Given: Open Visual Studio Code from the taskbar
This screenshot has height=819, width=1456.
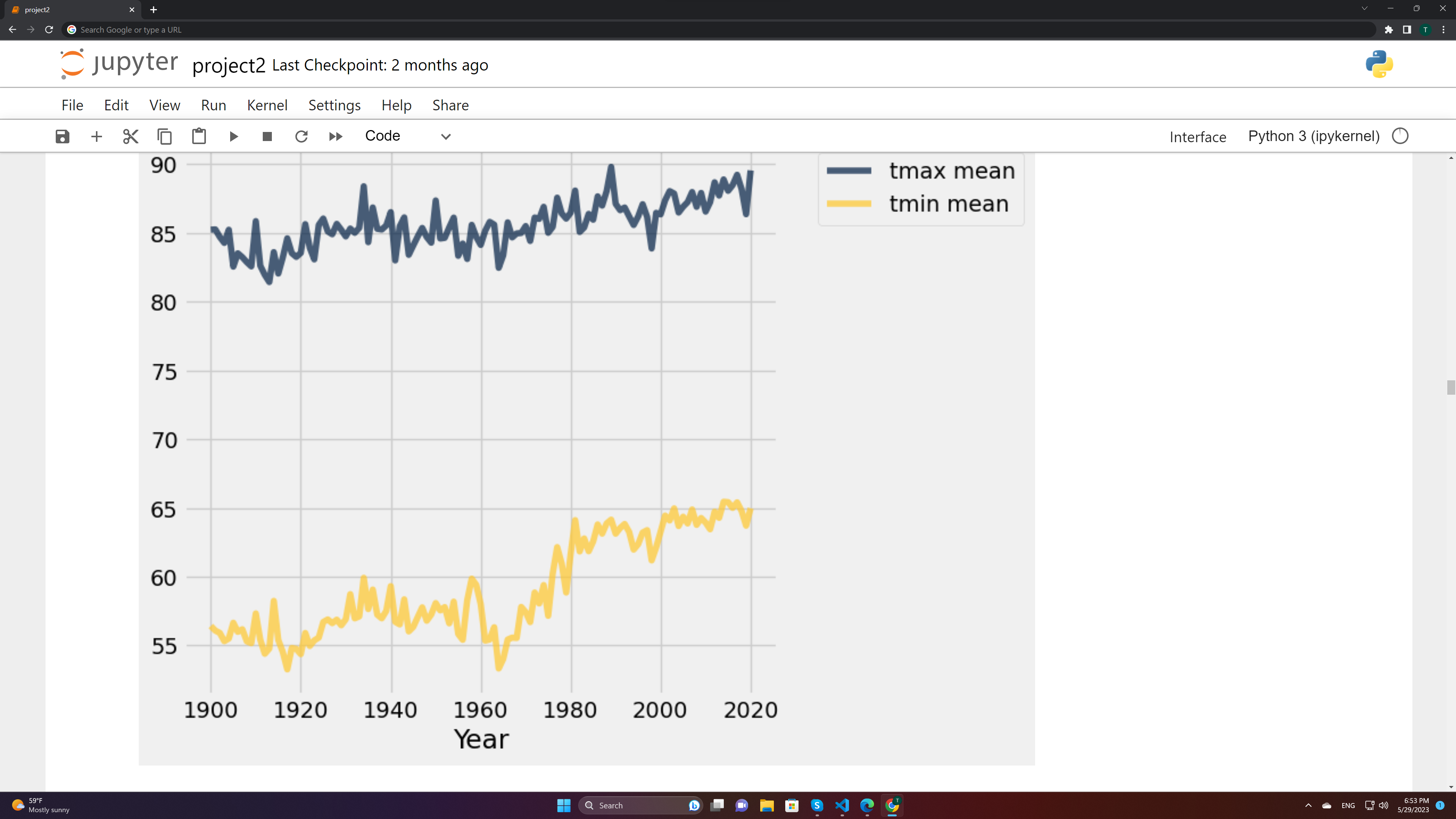Looking at the screenshot, I should coord(842,805).
